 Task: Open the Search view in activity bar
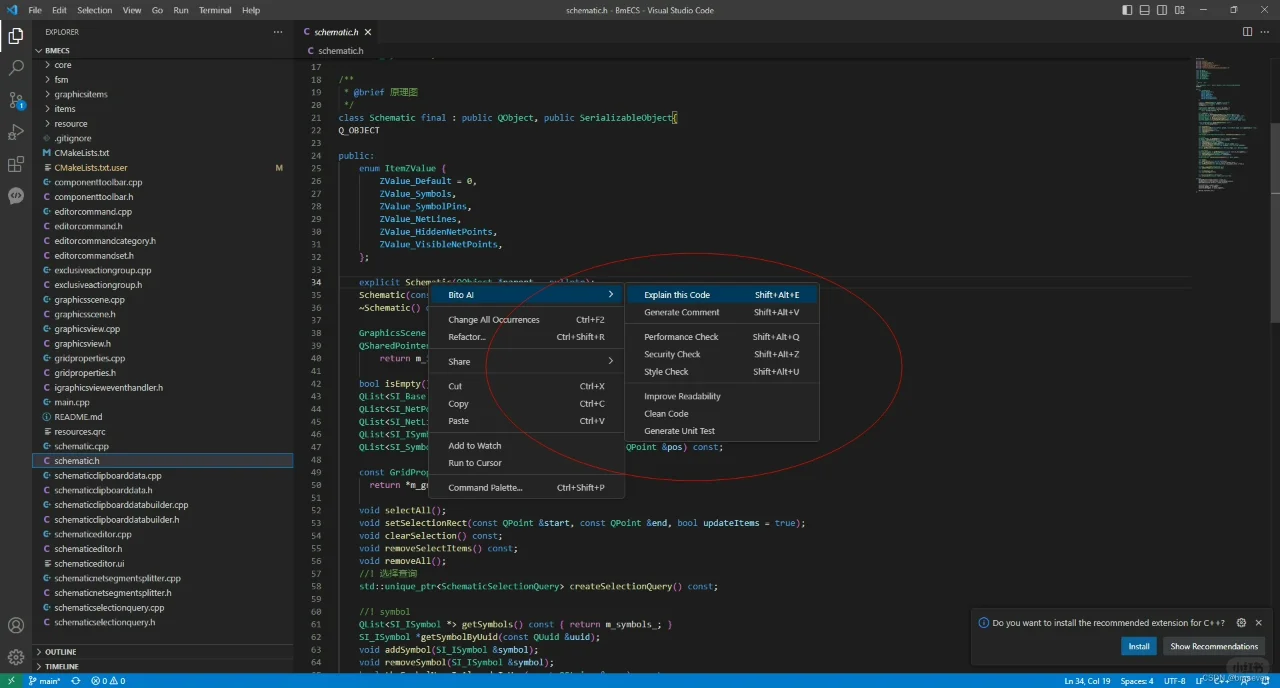[x=16, y=68]
